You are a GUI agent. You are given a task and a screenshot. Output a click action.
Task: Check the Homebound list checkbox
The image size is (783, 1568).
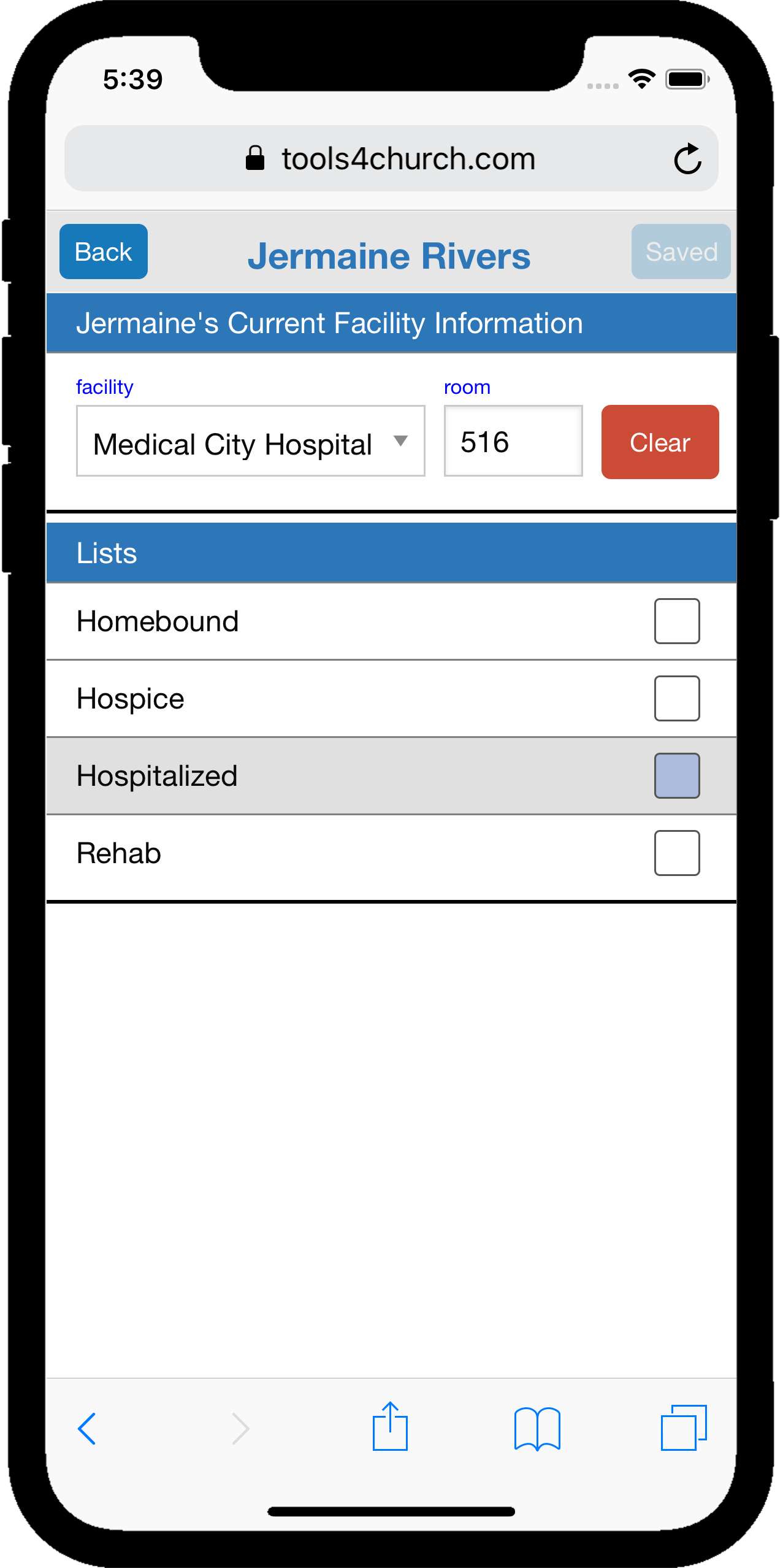tap(676, 621)
